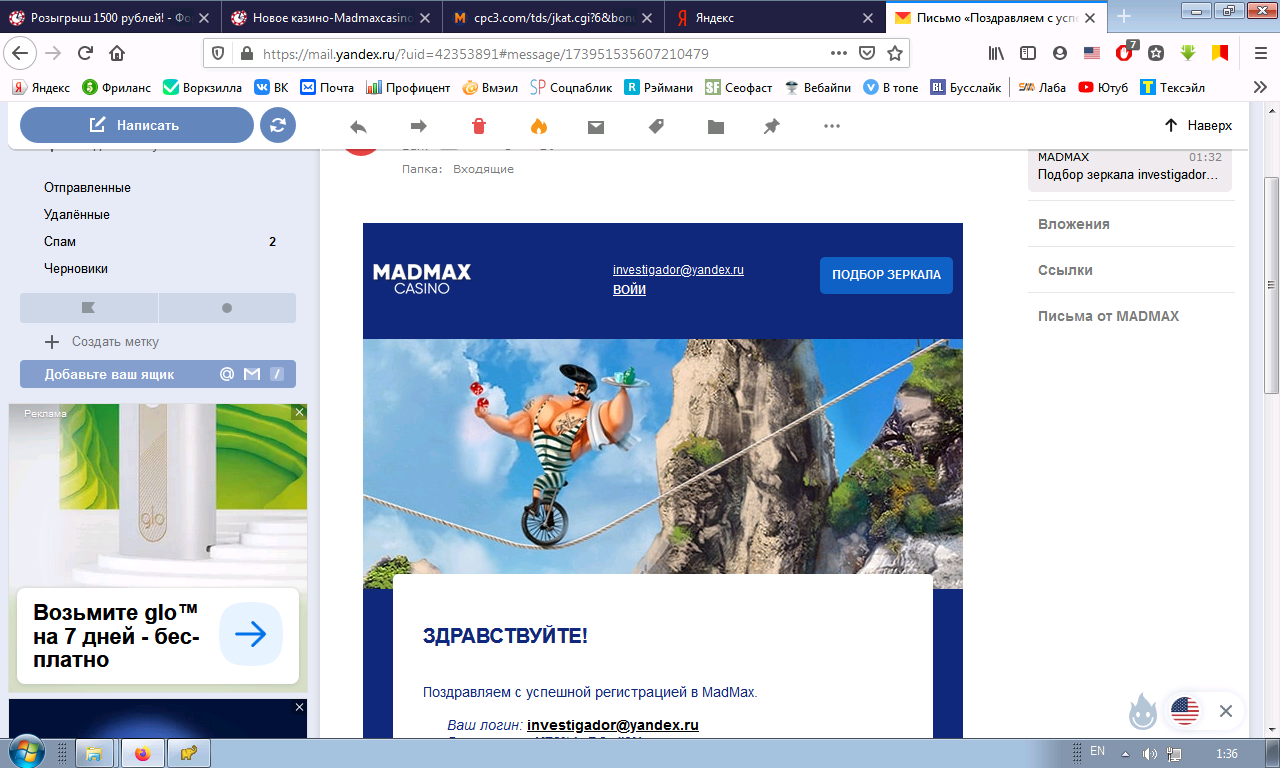Pin the message with the pushpin icon
The height and width of the screenshot is (768, 1280).
771,126
